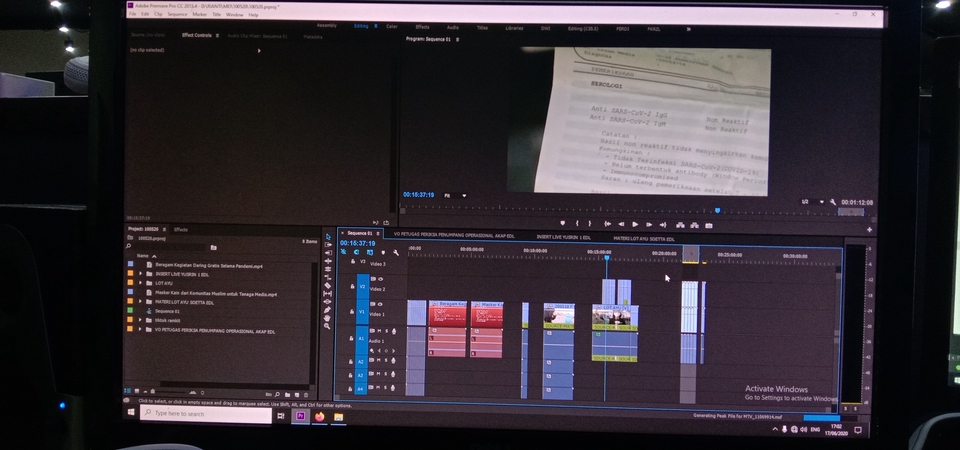Screen dimensions: 960x450
Task: Select Sequence 01 in the Project panel
Action: pyautogui.click(x=167, y=311)
